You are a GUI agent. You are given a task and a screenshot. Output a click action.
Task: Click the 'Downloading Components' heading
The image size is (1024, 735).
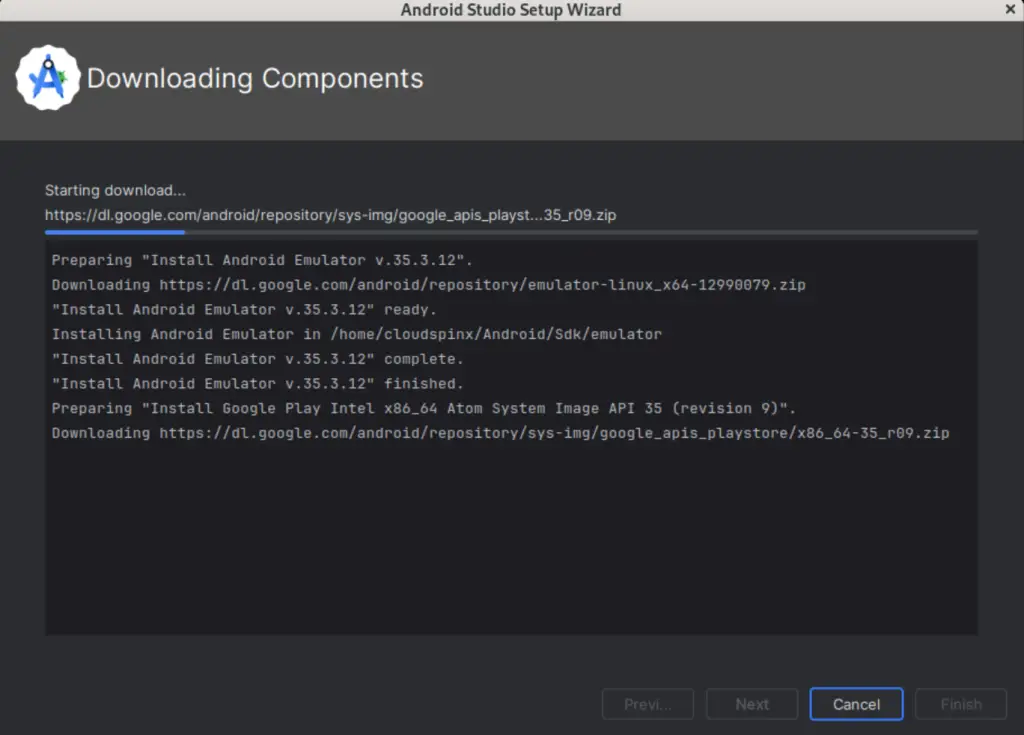tap(256, 78)
